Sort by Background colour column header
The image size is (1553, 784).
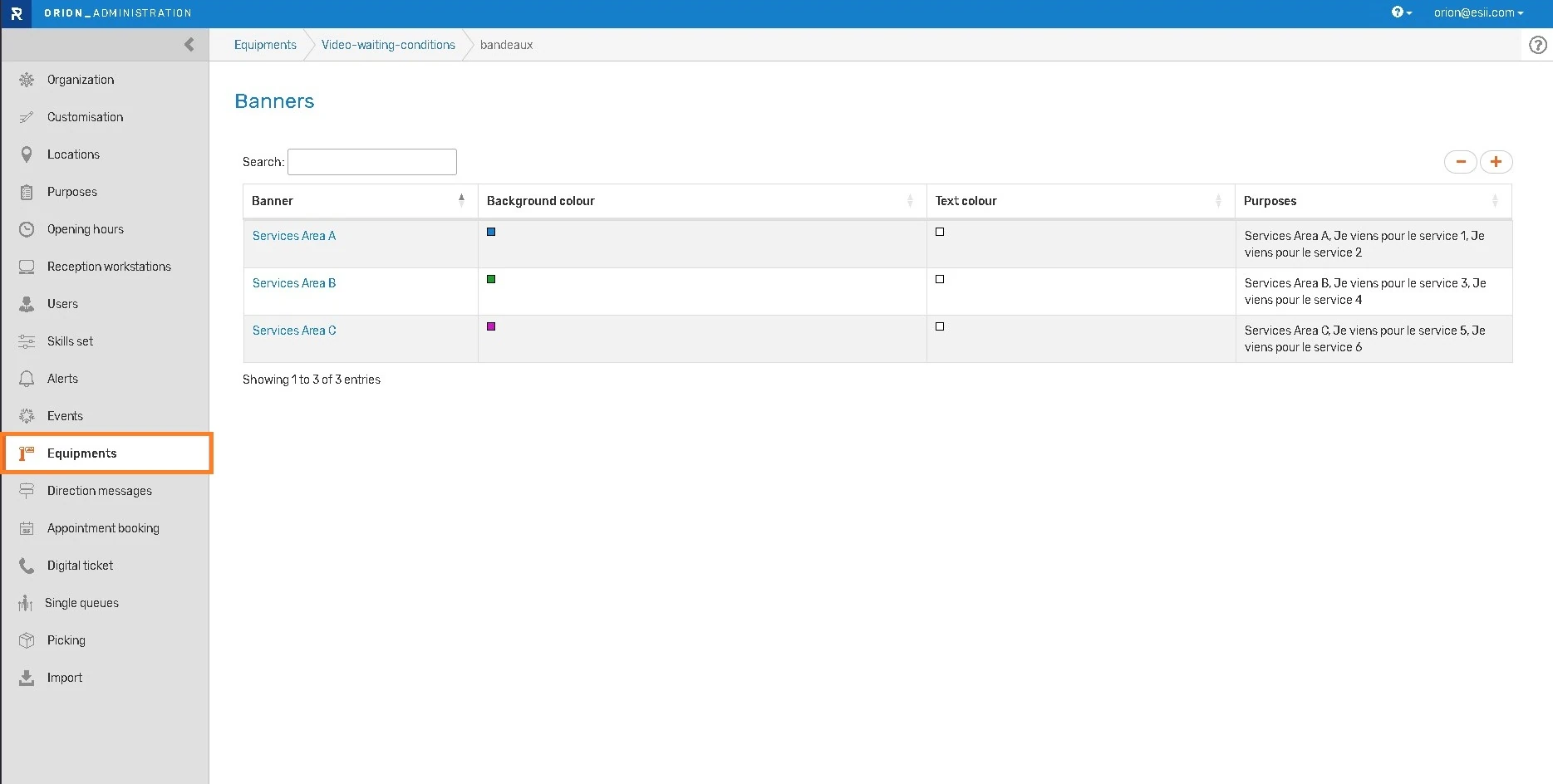click(x=702, y=201)
